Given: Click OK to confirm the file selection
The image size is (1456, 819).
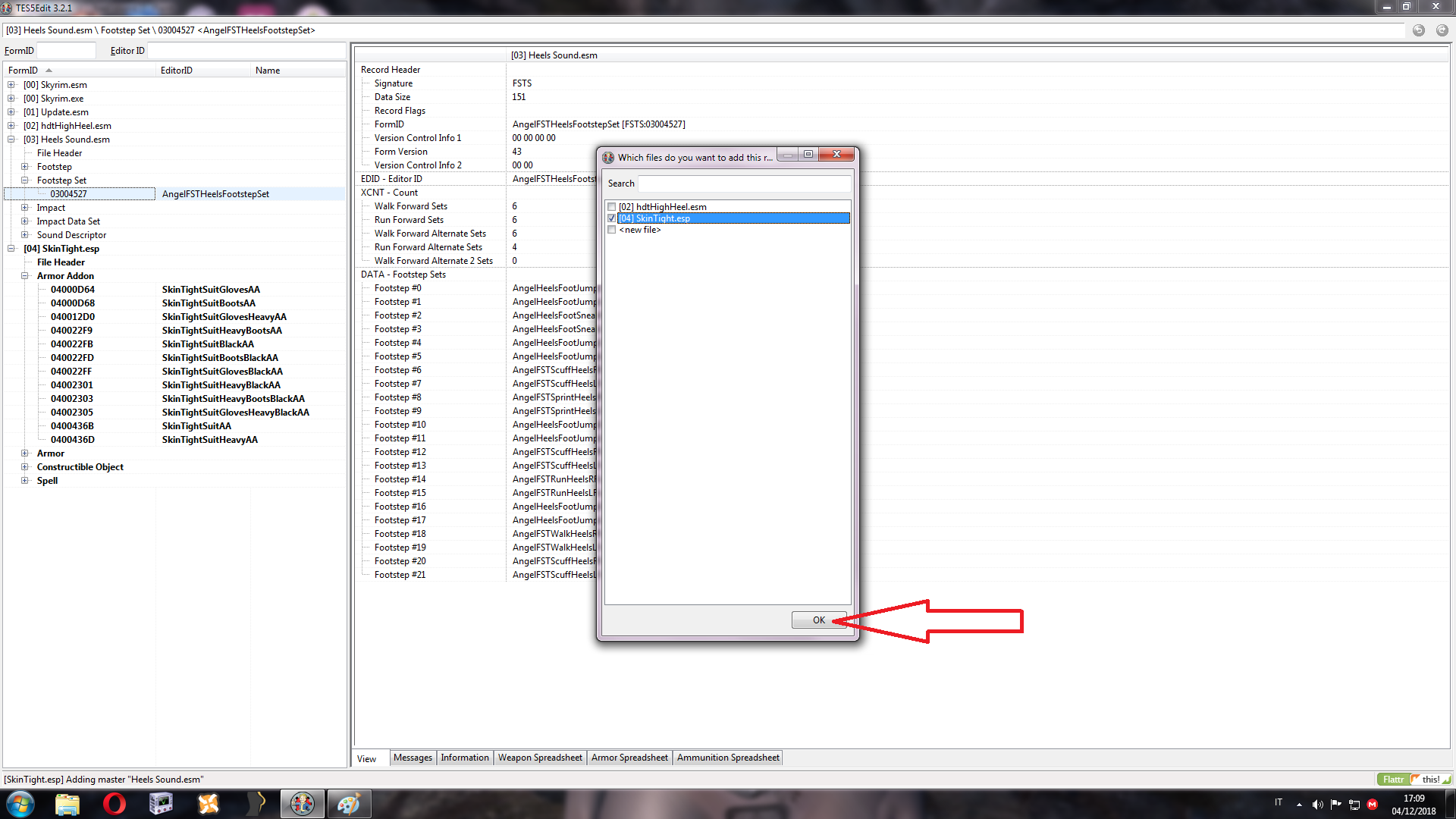Looking at the screenshot, I should click(819, 620).
